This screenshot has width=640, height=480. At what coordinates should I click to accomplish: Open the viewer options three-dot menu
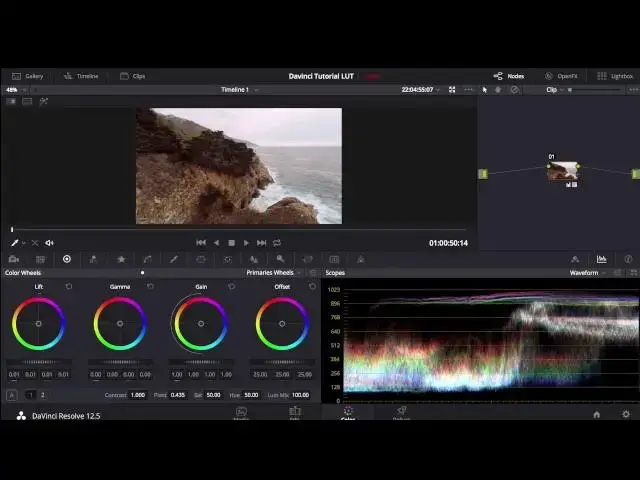click(468, 90)
